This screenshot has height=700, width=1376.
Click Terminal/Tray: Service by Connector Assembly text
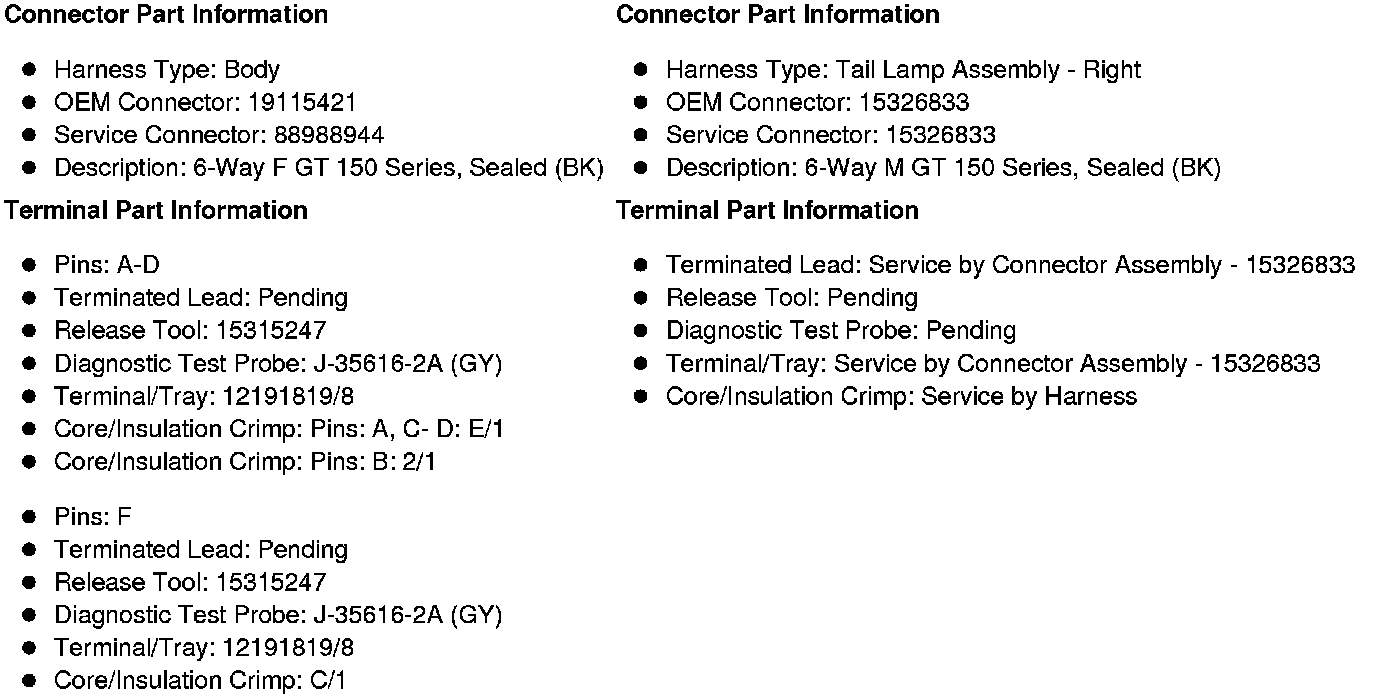[x=993, y=364]
